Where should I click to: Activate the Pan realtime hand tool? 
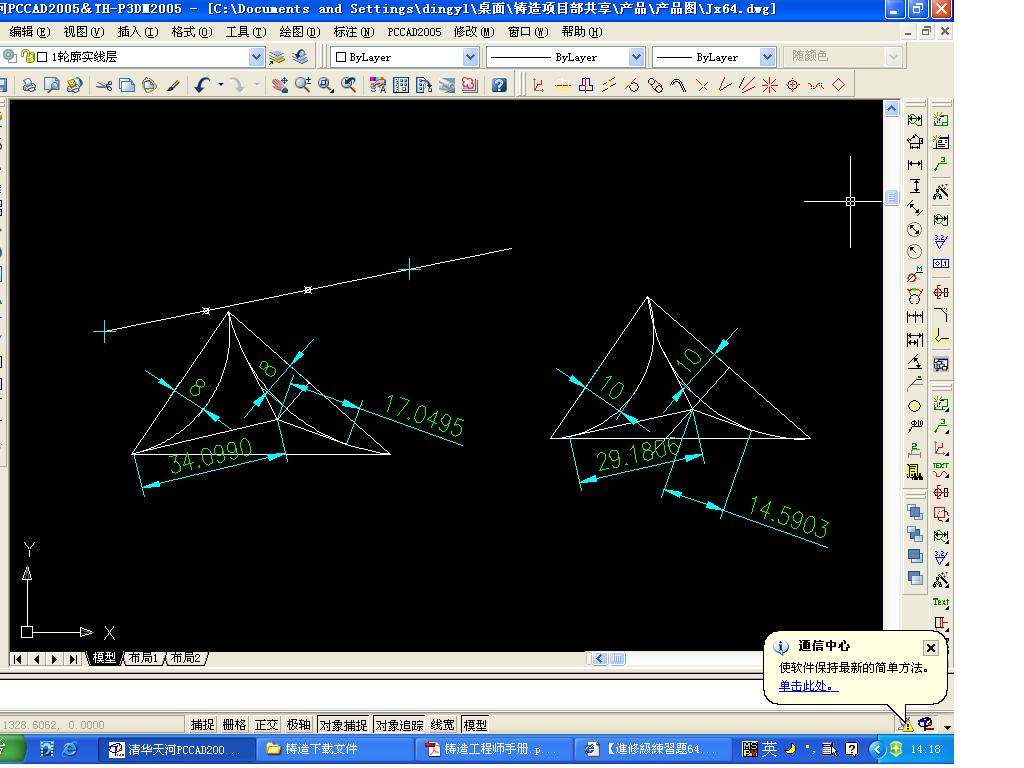[280, 86]
